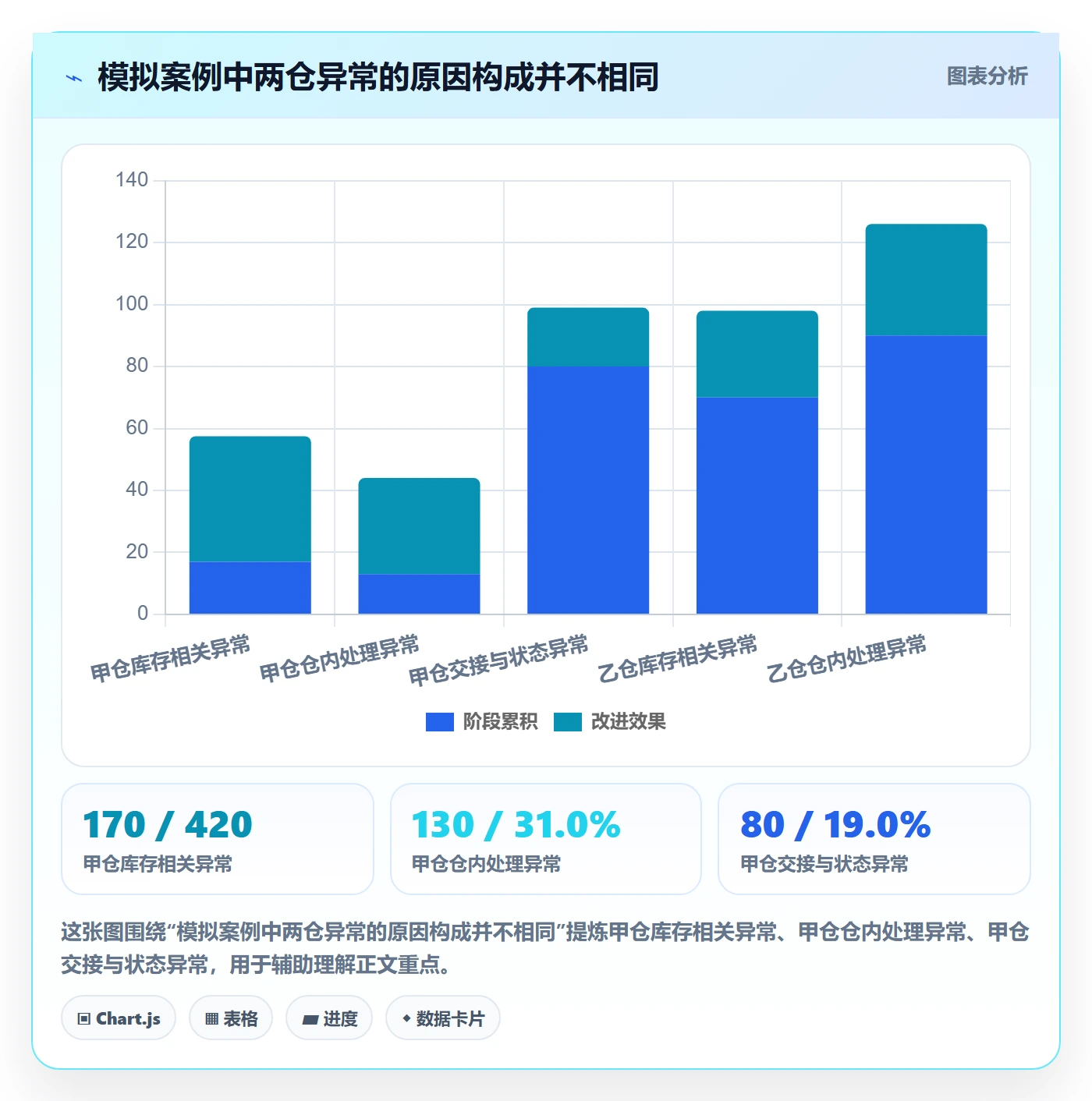Click axis label 甲仓仓内处理异常
The width and height of the screenshot is (1092, 1101).
(x=339, y=658)
